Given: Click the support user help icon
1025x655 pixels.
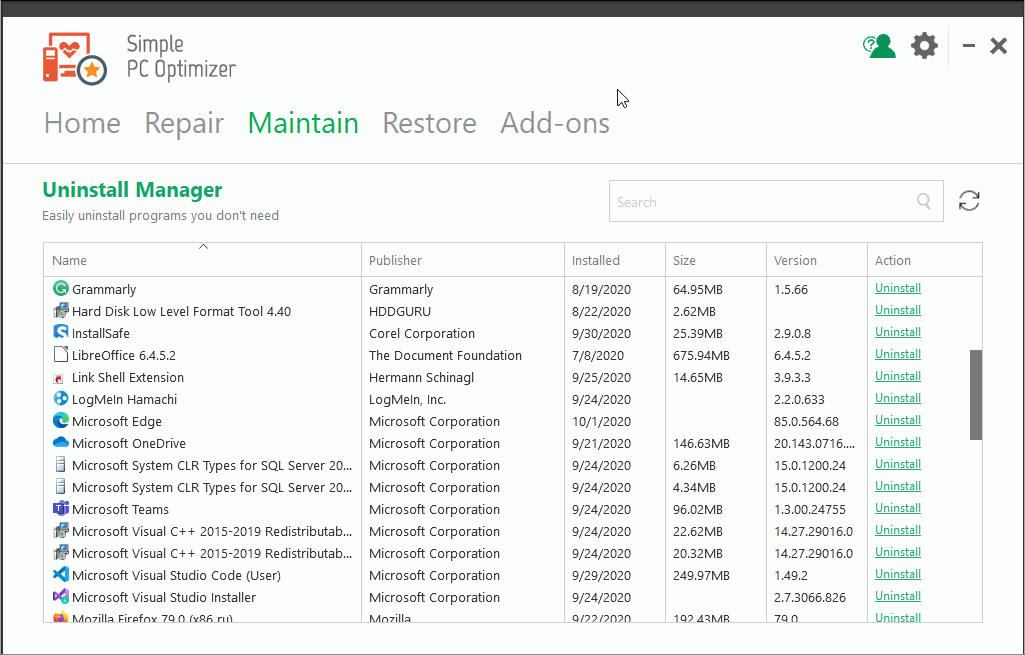Looking at the screenshot, I should tap(879, 46).
